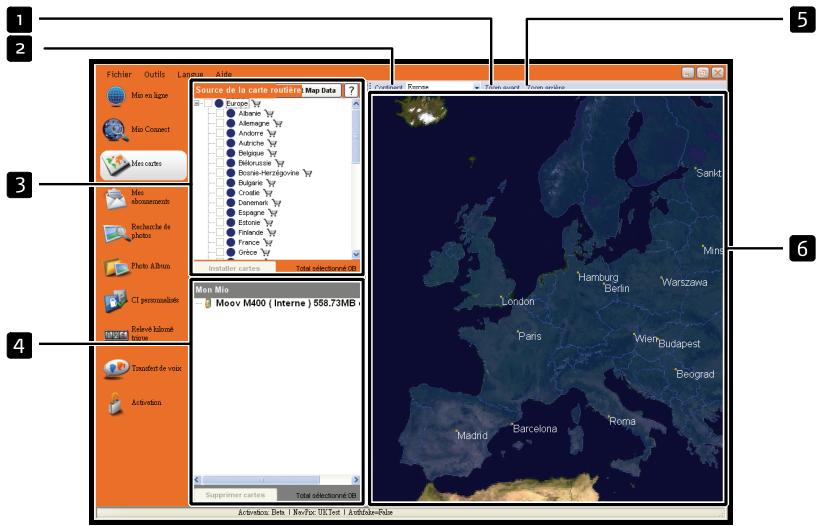Click the Zoom arrière button
Screen dimensions: 820x526
(545, 88)
